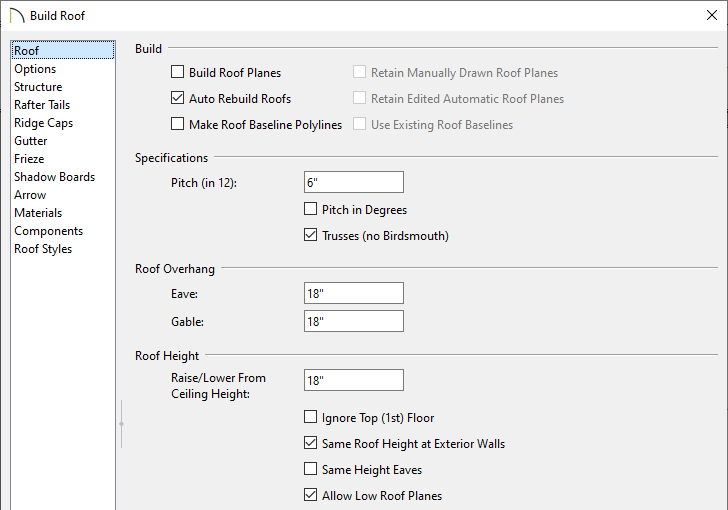Click Retain Edited Automatic Roof Planes checkbox
This screenshot has width=728, height=510.
coord(359,98)
